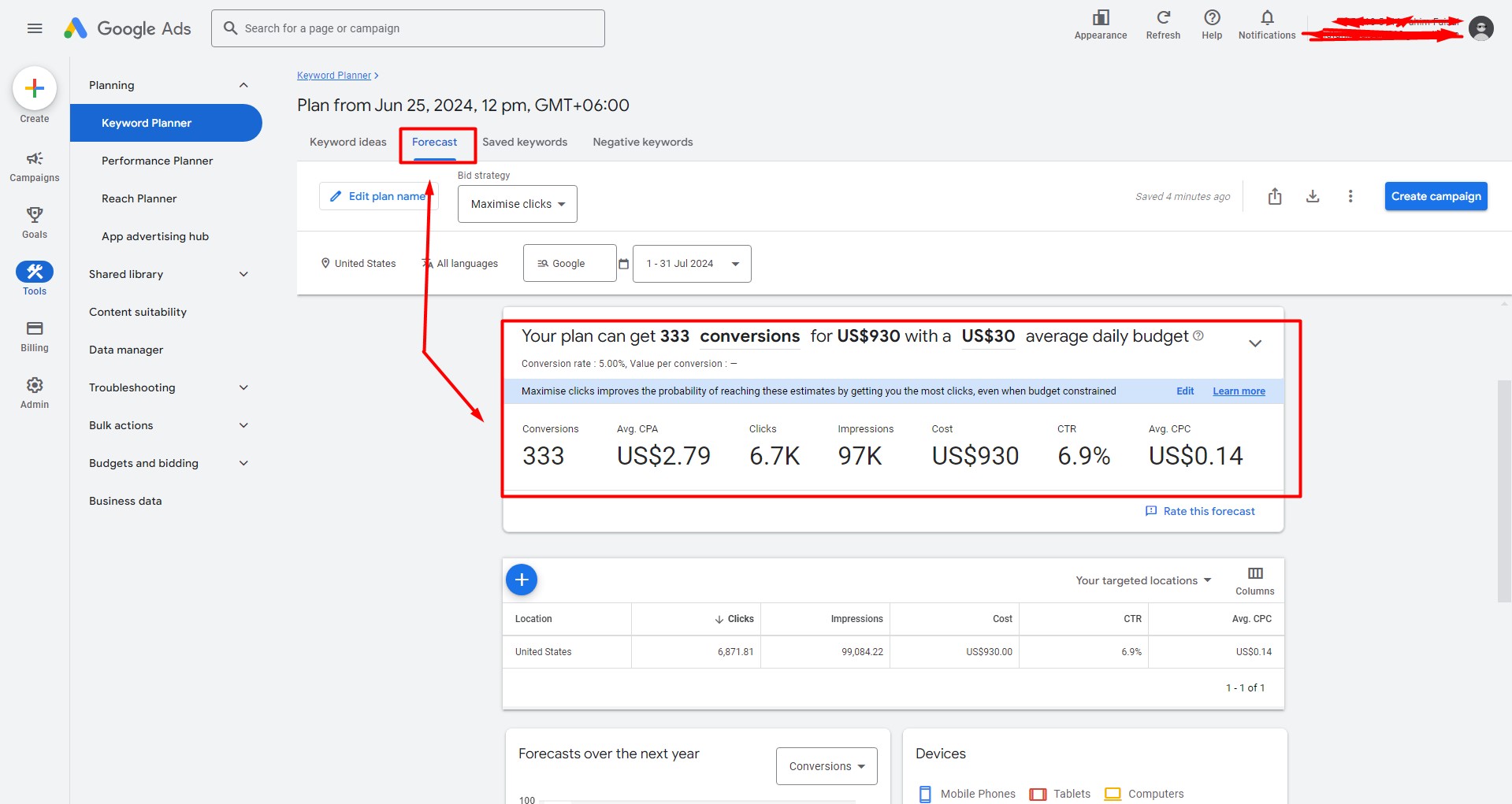
Task: Open the Conversions forecast metric dropdown
Action: (x=827, y=766)
